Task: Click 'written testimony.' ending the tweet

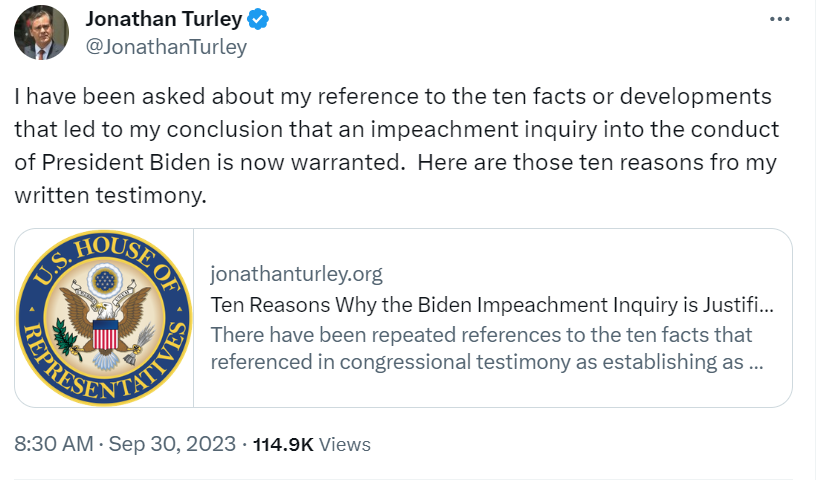Action: (x=110, y=195)
